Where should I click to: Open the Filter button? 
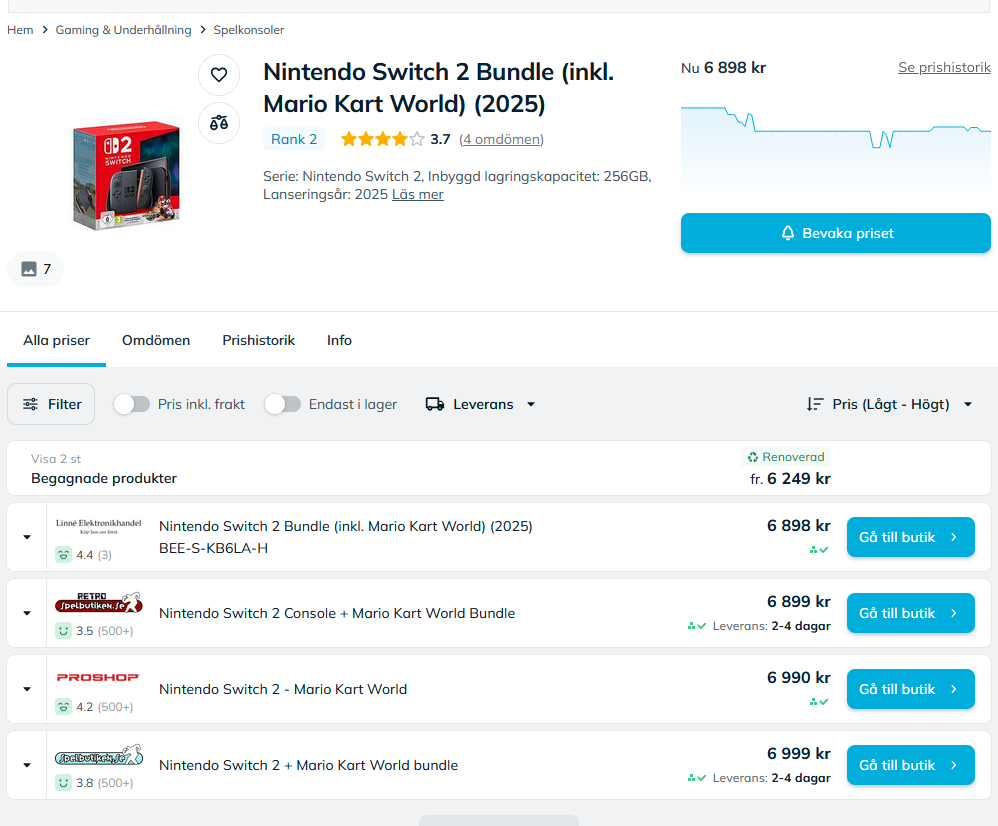pyautogui.click(x=51, y=404)
